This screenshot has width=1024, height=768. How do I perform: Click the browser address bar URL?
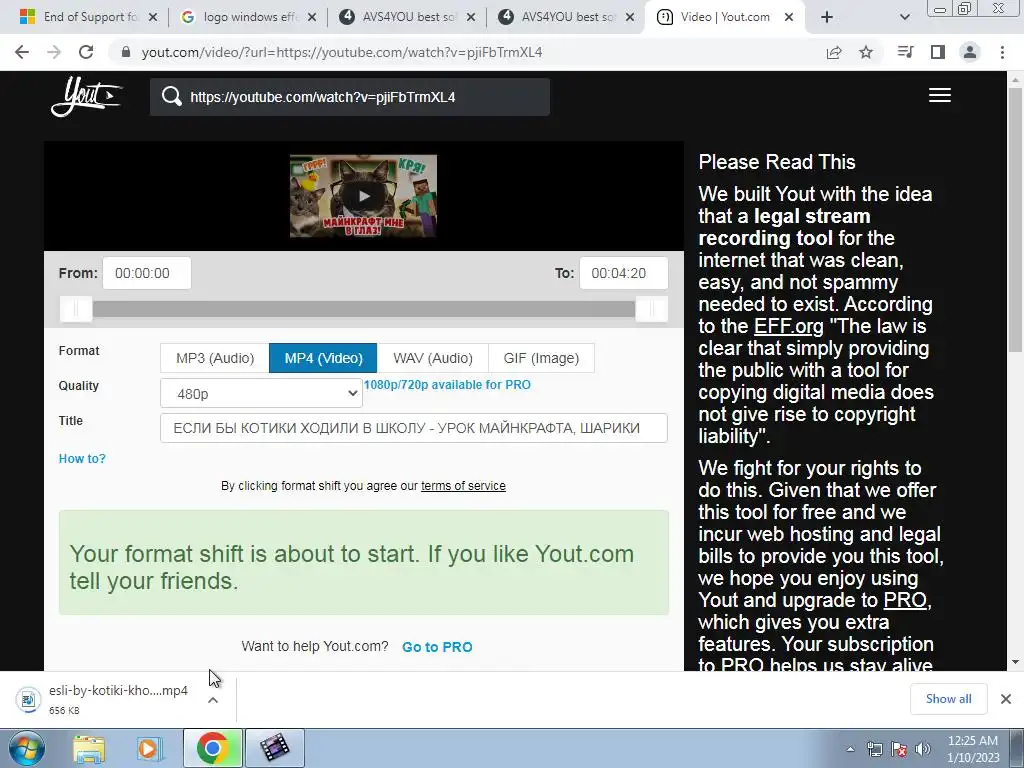tap(342, 52)
